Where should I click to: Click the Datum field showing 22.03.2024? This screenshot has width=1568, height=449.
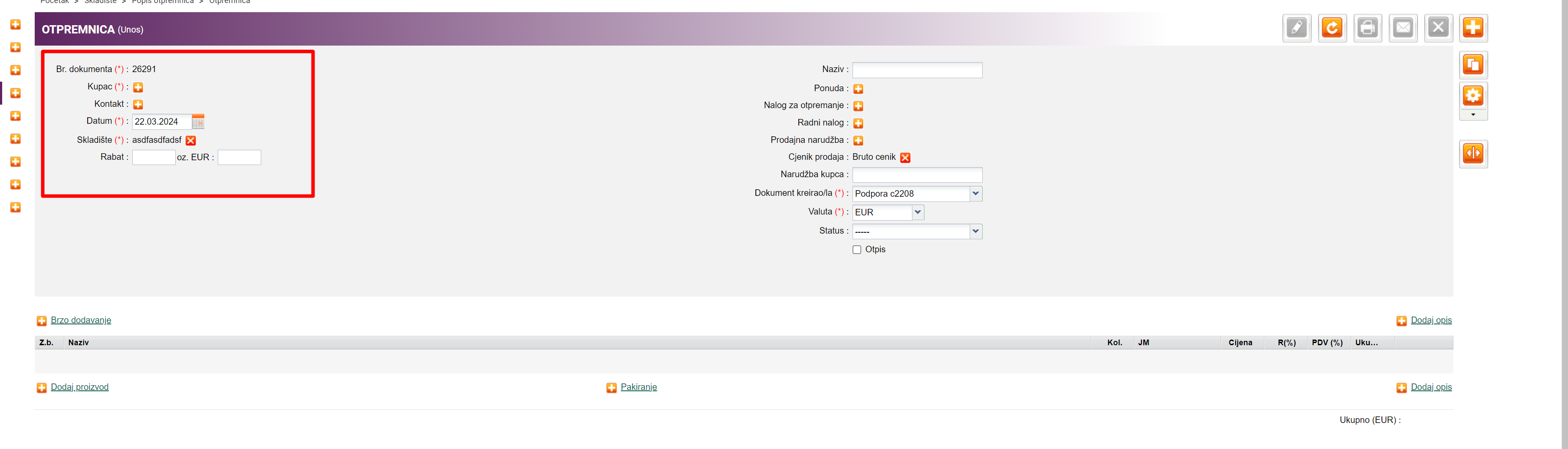click(162, 122)
